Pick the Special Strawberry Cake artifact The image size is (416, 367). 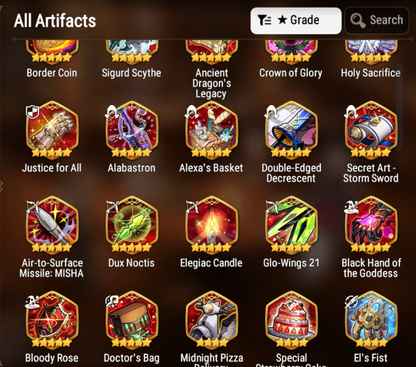(x=291, y=321)
